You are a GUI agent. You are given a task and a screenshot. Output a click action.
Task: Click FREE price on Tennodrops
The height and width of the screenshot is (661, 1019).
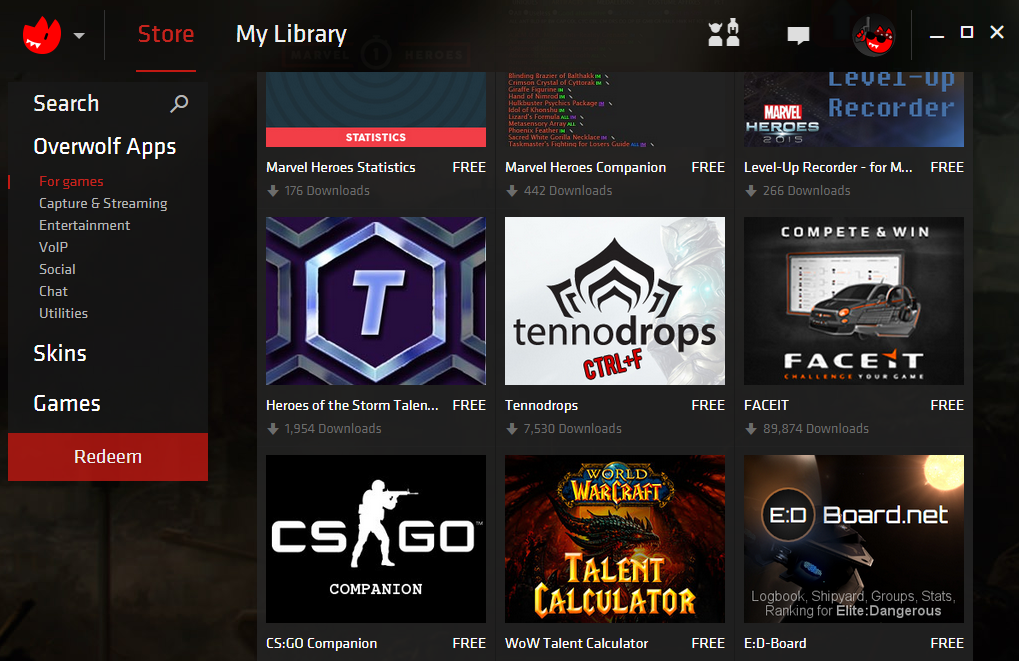[x=708, y=406]
